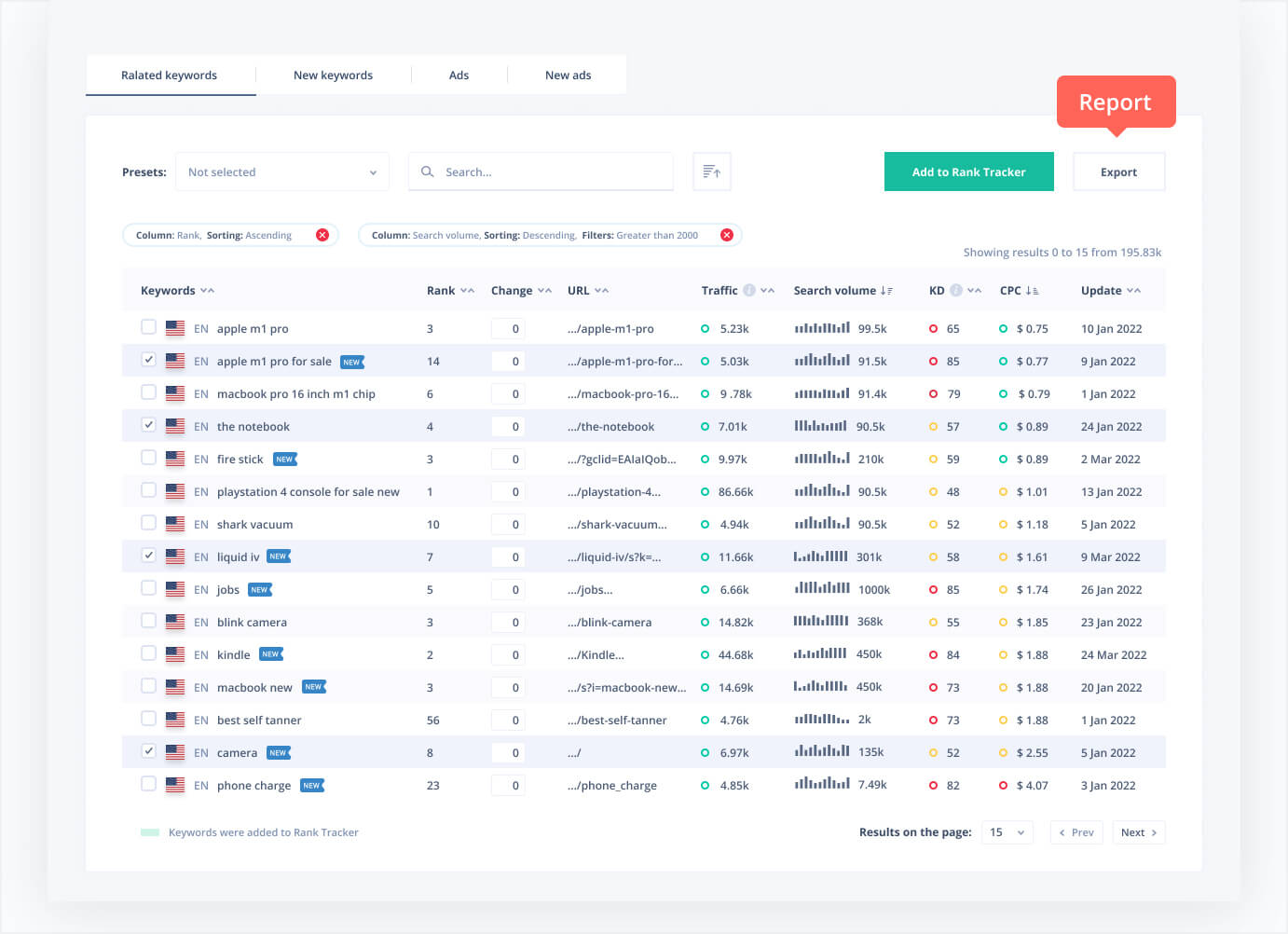
Task: Remove the Search volume filter chip
Action: (727, 235)
